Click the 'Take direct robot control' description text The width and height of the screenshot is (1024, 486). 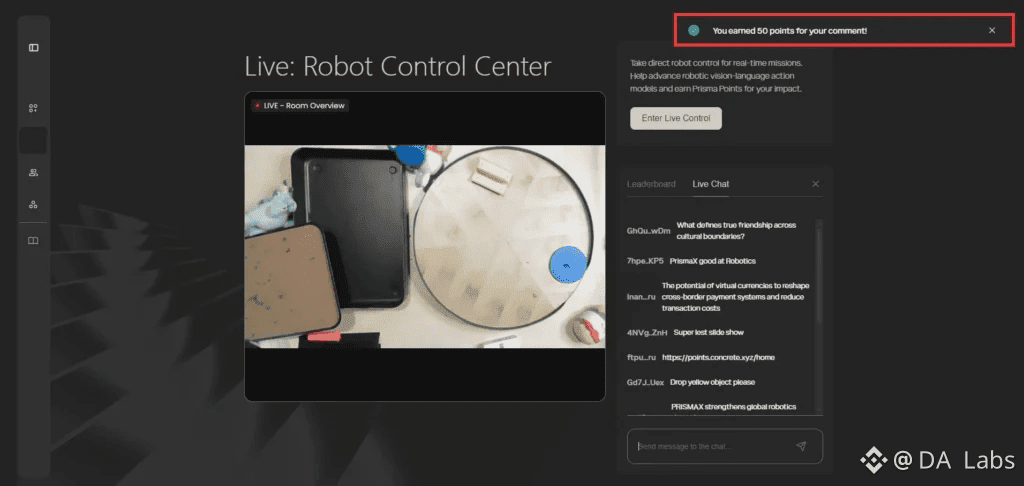tap(716, 76)
